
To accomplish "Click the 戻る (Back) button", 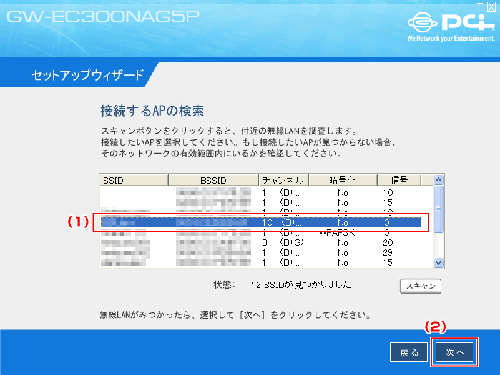I will tap(409, 352).
